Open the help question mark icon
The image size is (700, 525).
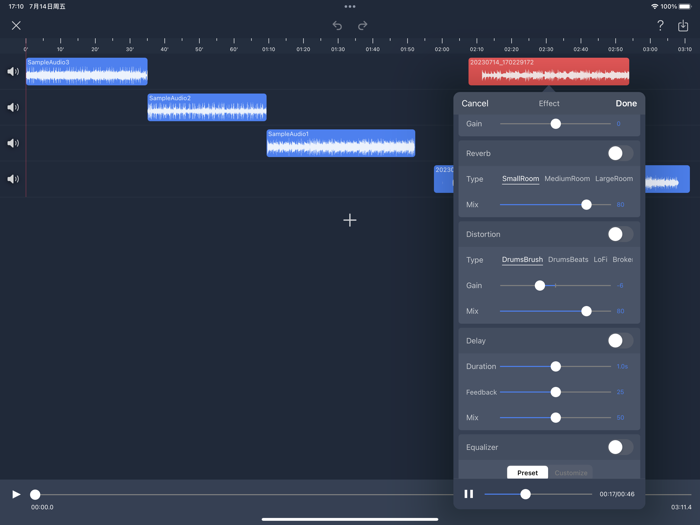coord(660,25)
